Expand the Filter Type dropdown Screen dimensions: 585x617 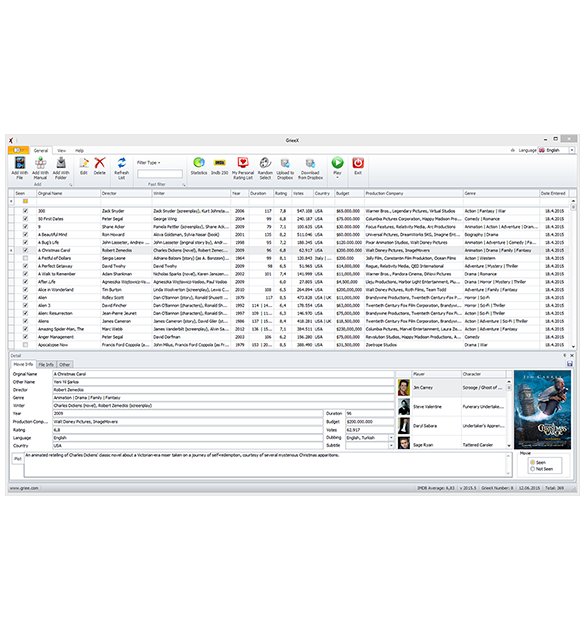click(x=149, y=163)
